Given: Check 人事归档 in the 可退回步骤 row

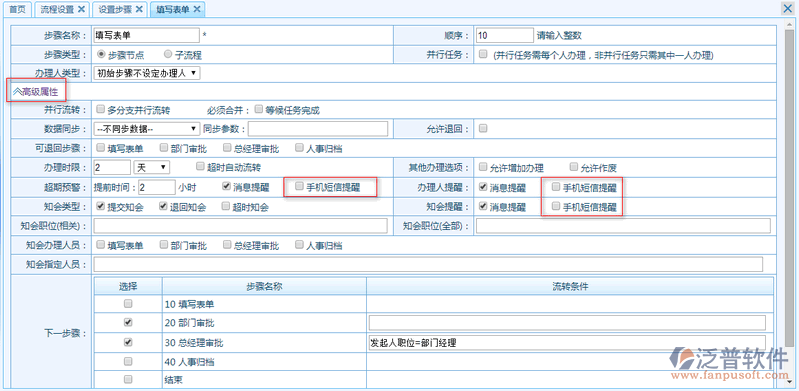Looking at the screenshot, I should [299, 148].
